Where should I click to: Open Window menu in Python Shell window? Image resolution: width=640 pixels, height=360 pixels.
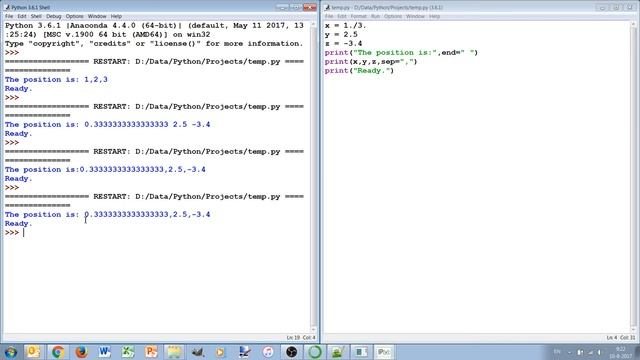97,16
